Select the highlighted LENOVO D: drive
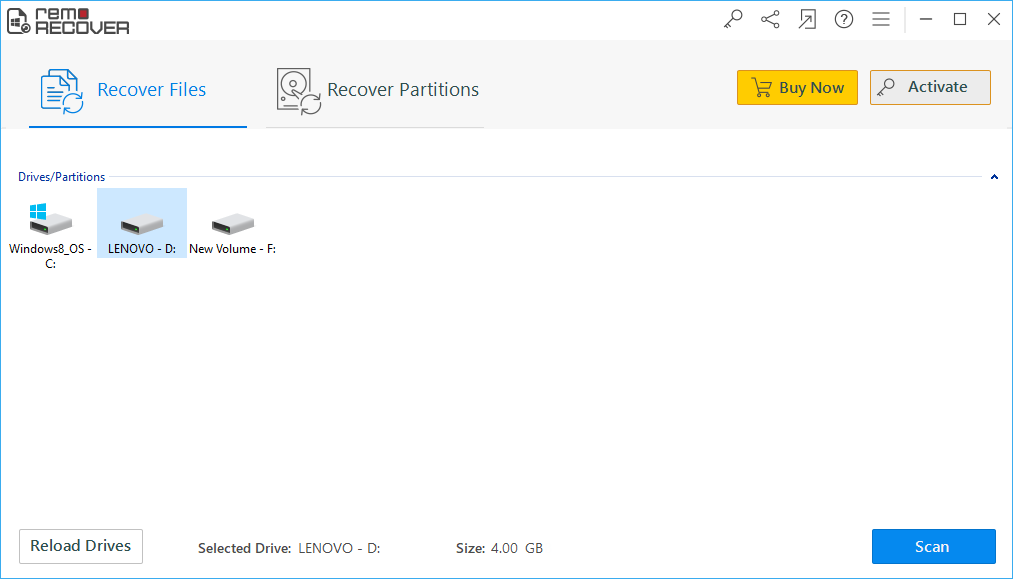This screenshot has width=1013, height=579. (x=141, y=222)
